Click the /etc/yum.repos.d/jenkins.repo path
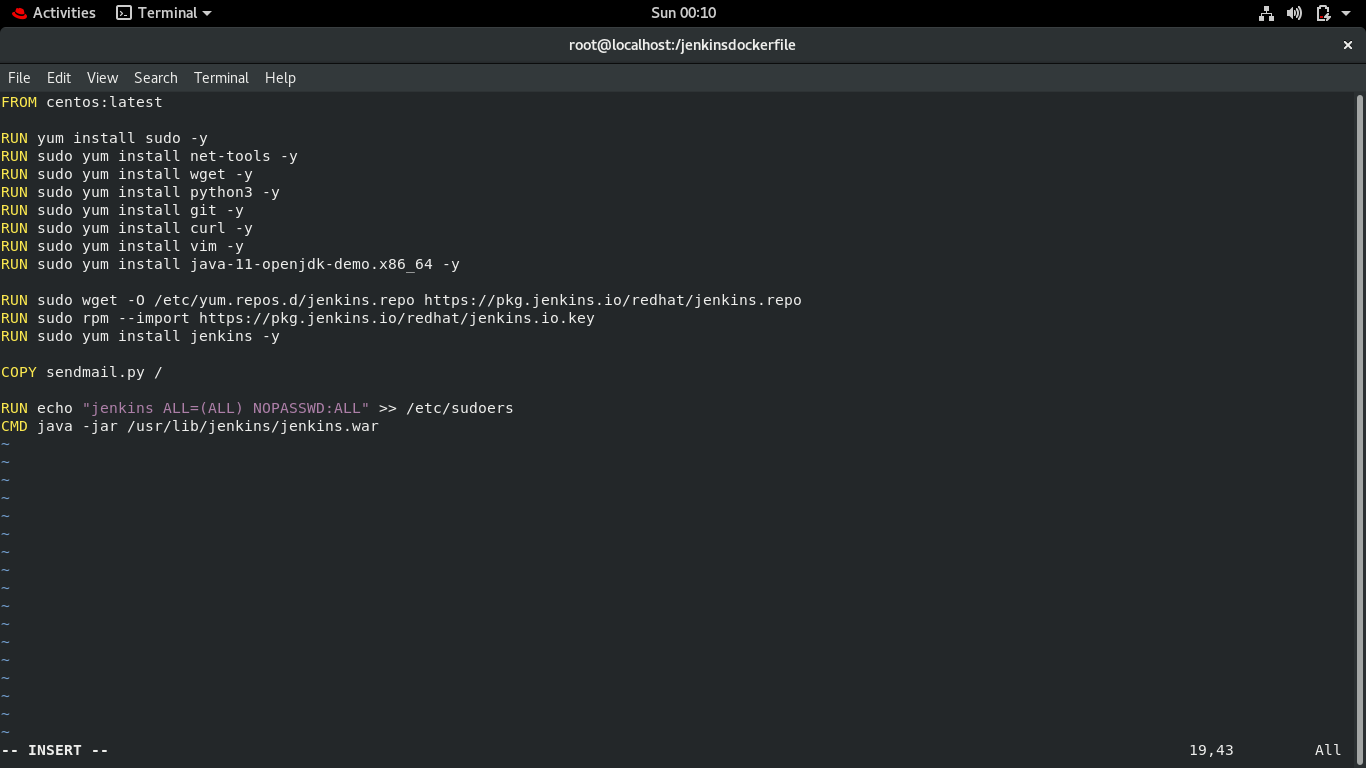Screen dimensions: 1366x768 click(284, 300)
